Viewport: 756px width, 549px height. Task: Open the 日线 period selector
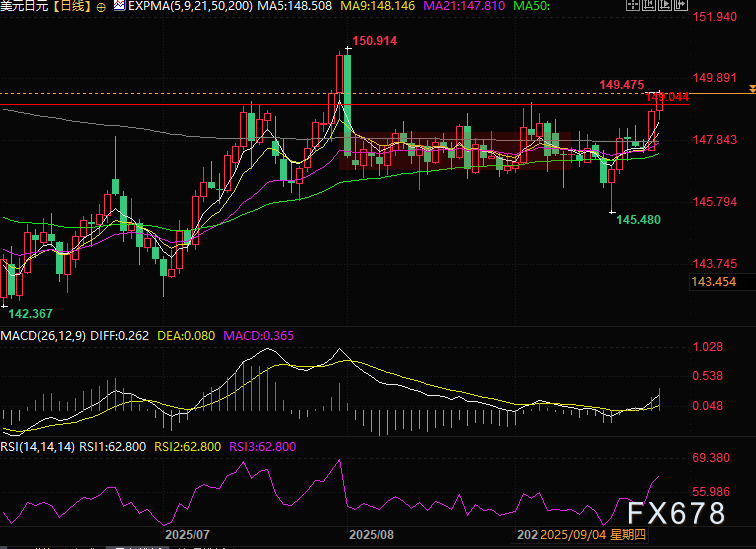pyautogui.click(x=72, y=7)
